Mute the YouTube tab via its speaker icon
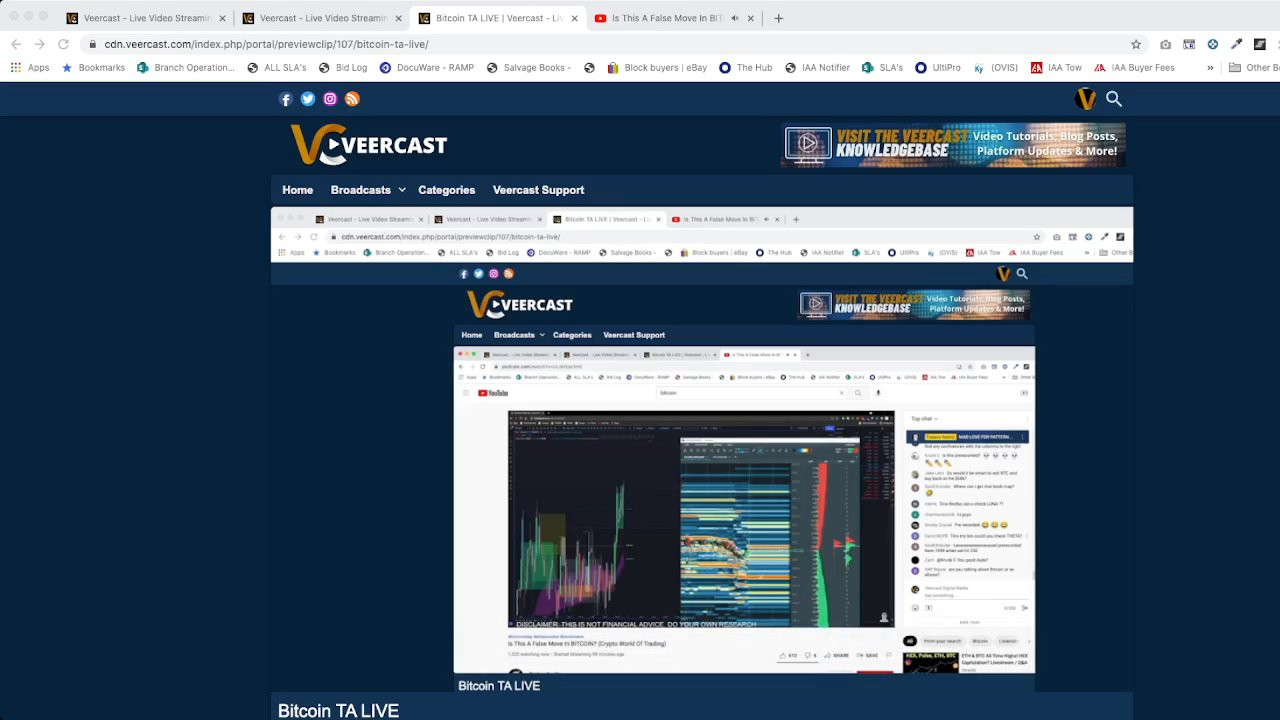 click(x=735, y=18)
